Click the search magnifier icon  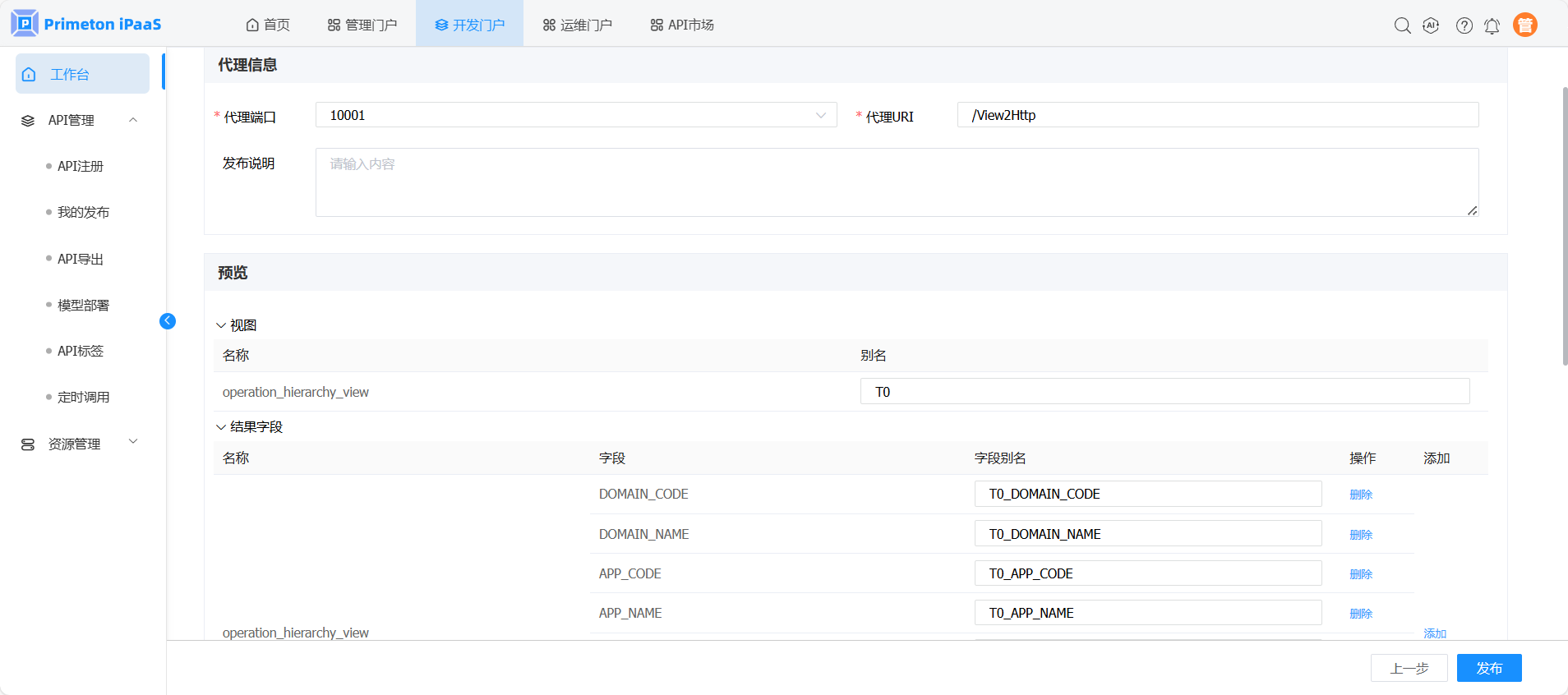point(1402,25)
